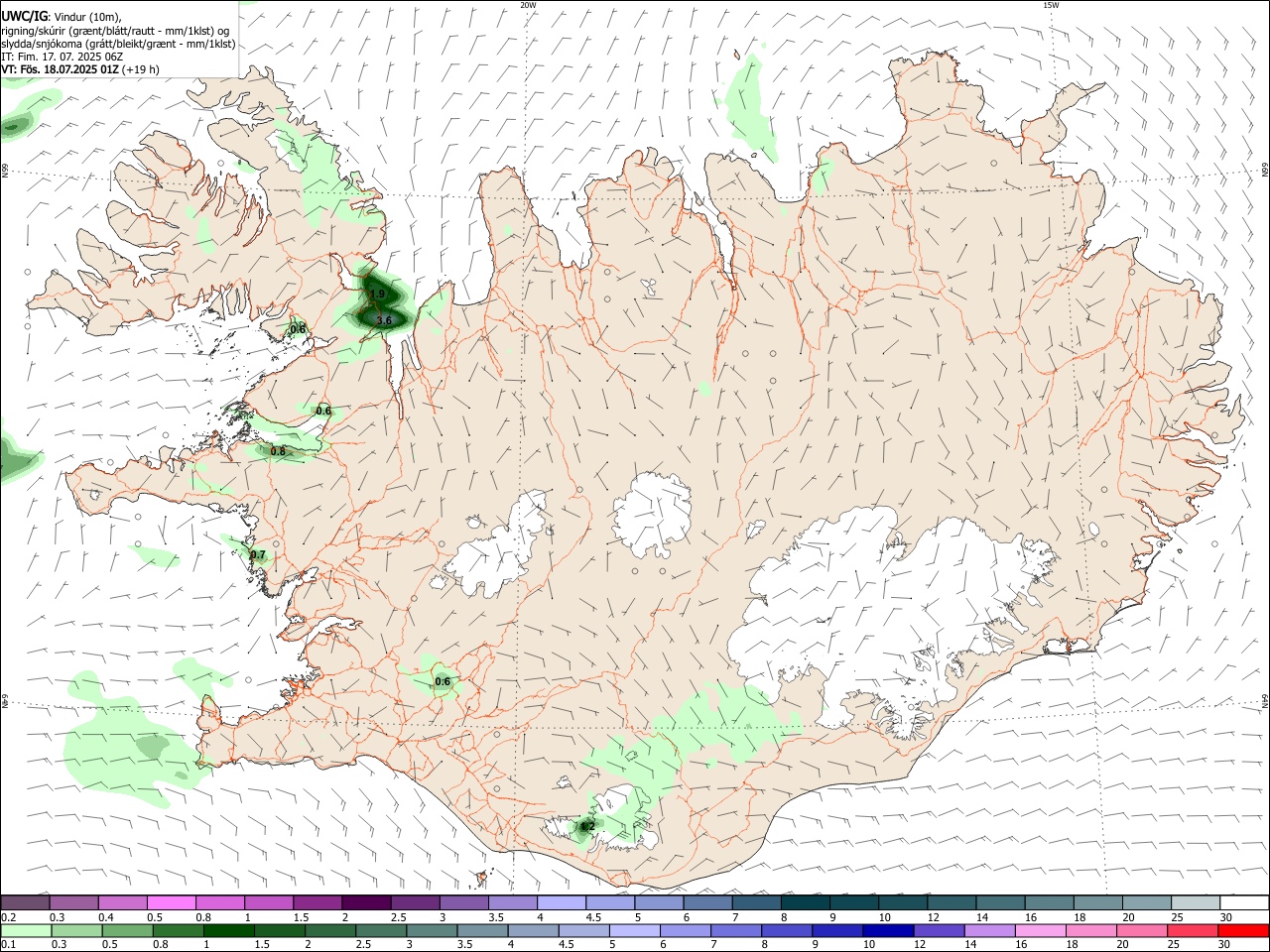Viewport: 1270px width, 952px height.
Task: Select the 18 grey-teal swatch in top legend row
Action: click(x=1096, y=902)
